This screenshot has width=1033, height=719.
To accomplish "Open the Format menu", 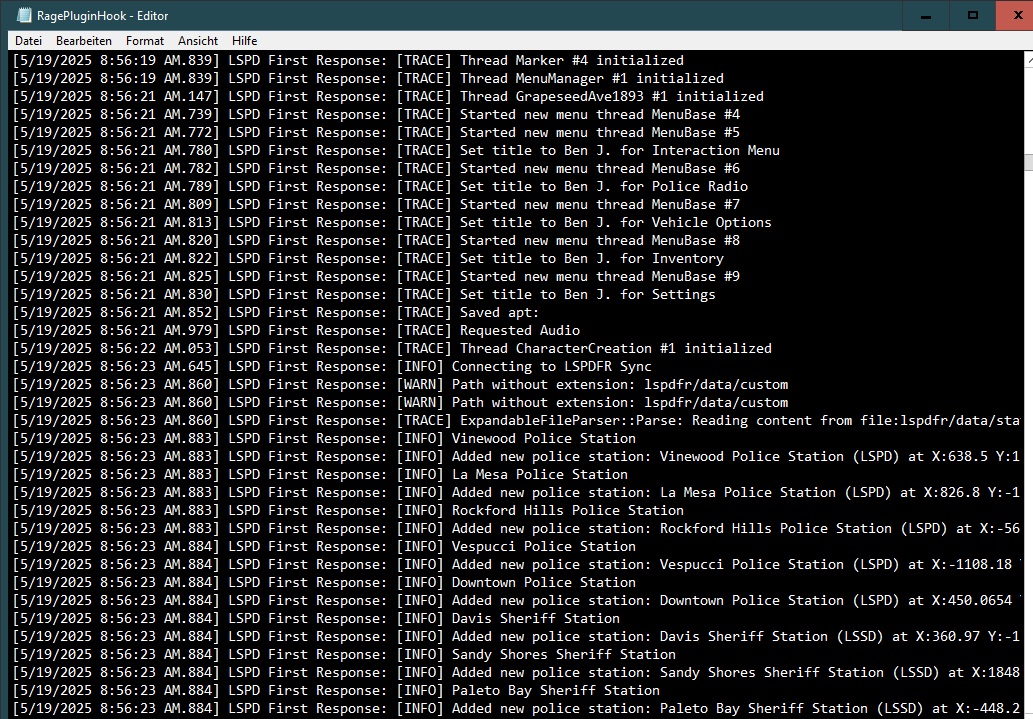I will [x=145, y=41].
